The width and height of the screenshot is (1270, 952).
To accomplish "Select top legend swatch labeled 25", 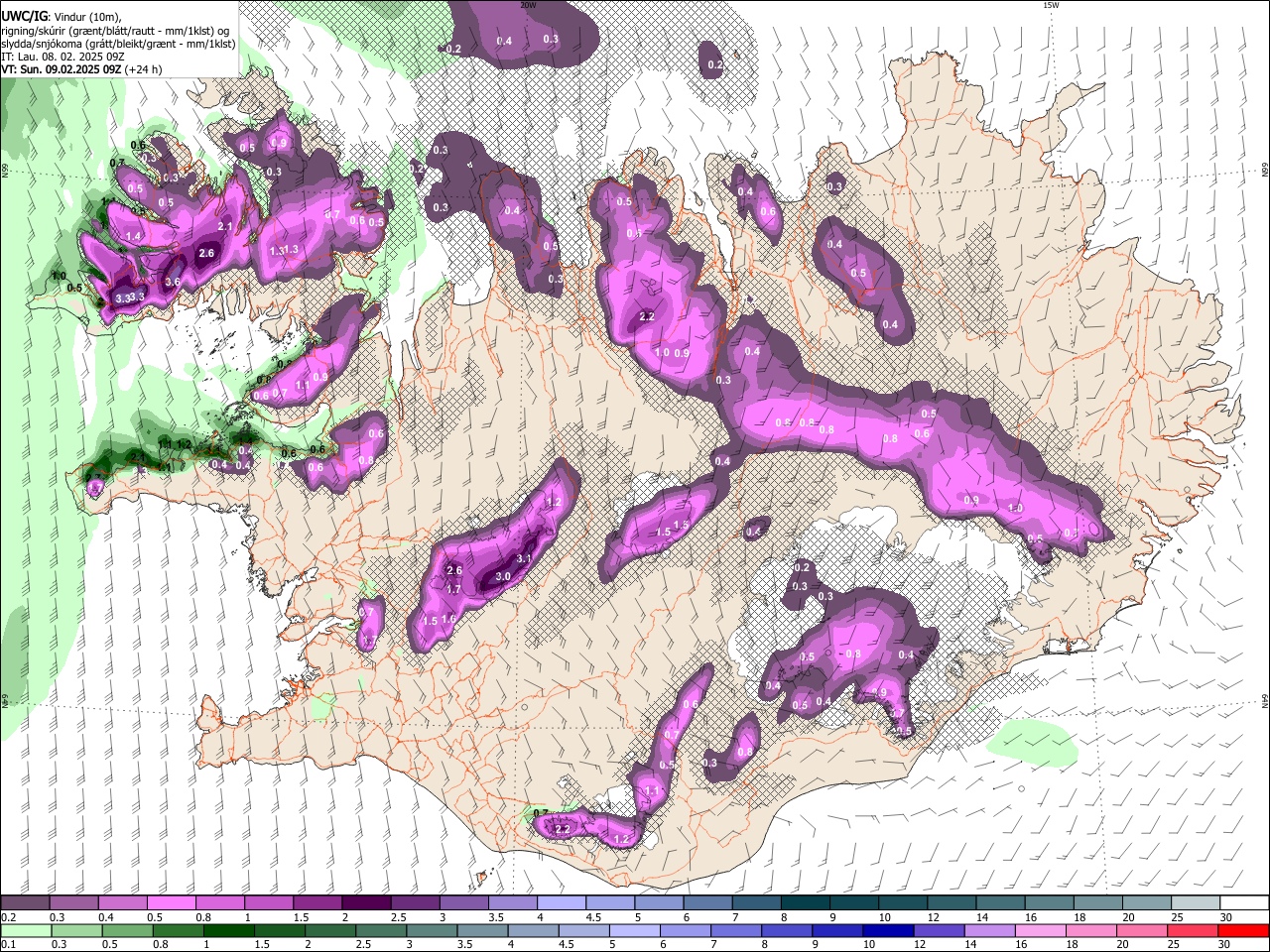I will [x=1197, y=903].
